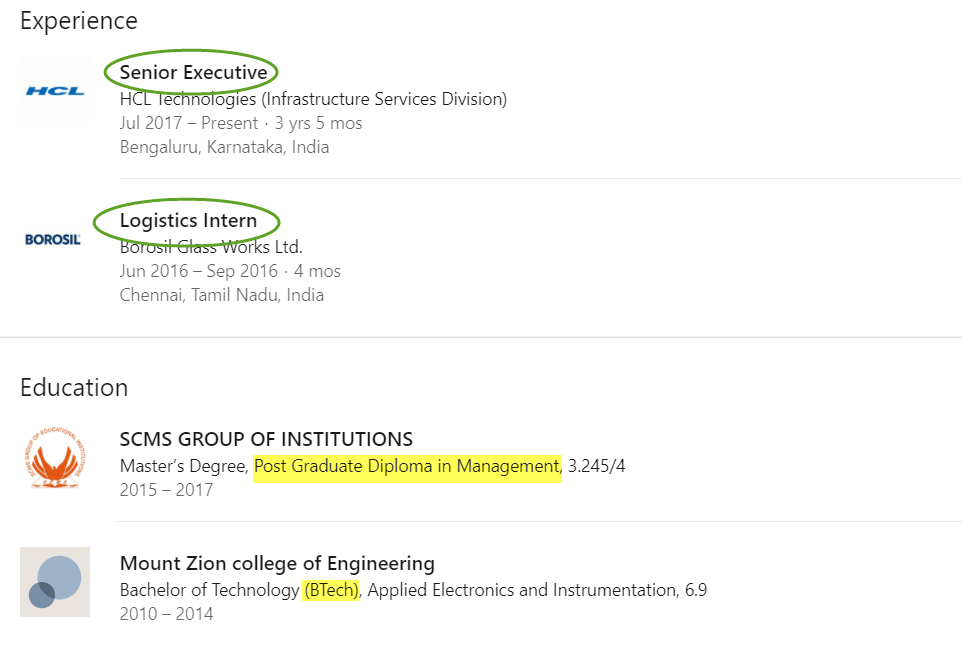Click Chennai, Tamil Nadu, India location text
The width and height of the screenshot is (962, 654).
click(222, 295)
